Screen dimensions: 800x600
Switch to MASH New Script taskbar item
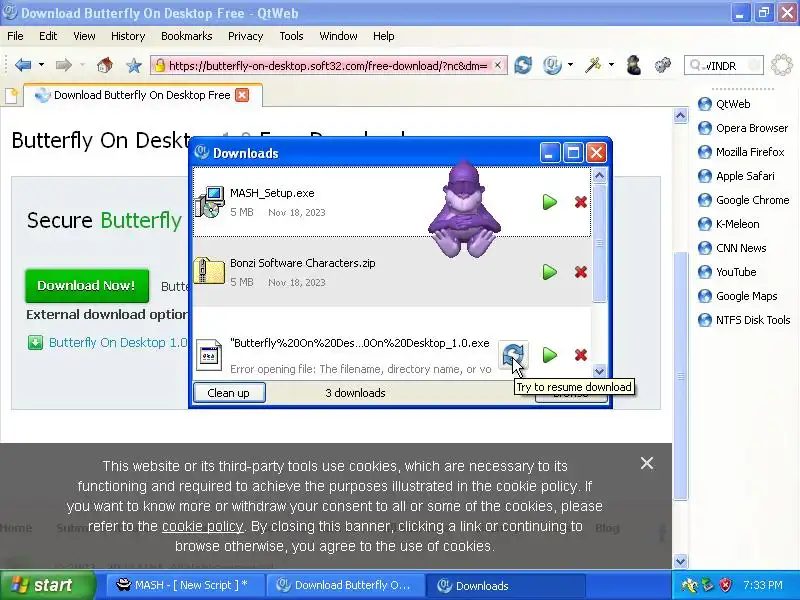pos(185,585)
